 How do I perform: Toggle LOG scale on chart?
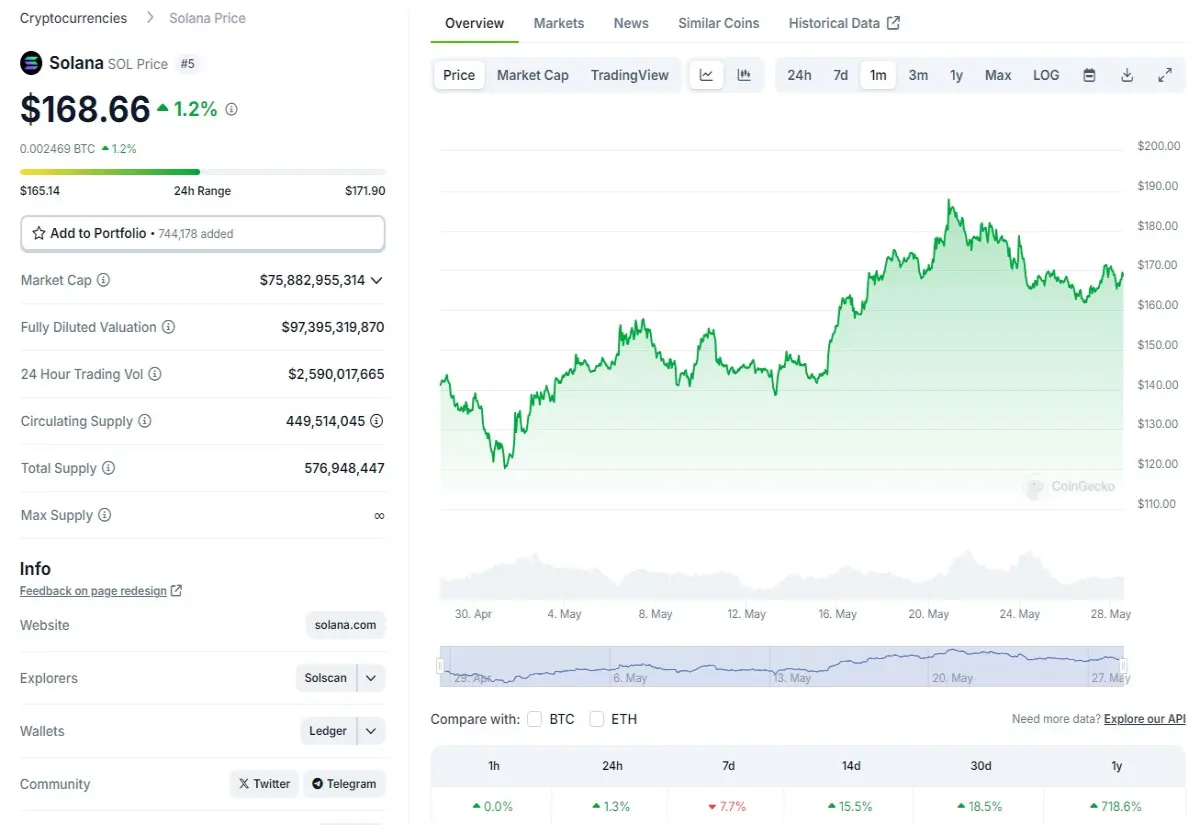(x=1046, y=75)
